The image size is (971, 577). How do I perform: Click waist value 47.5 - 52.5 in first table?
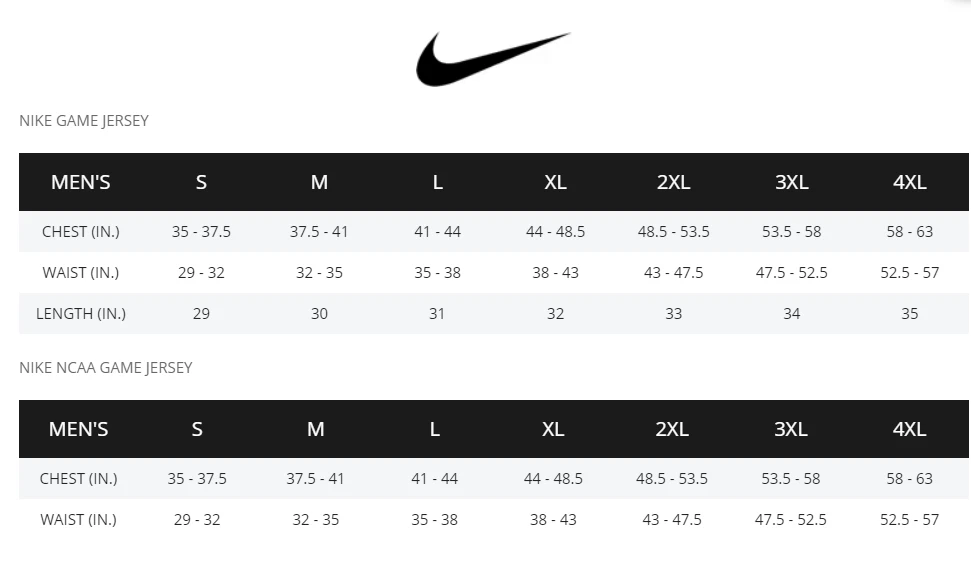[x=791, y=273]
